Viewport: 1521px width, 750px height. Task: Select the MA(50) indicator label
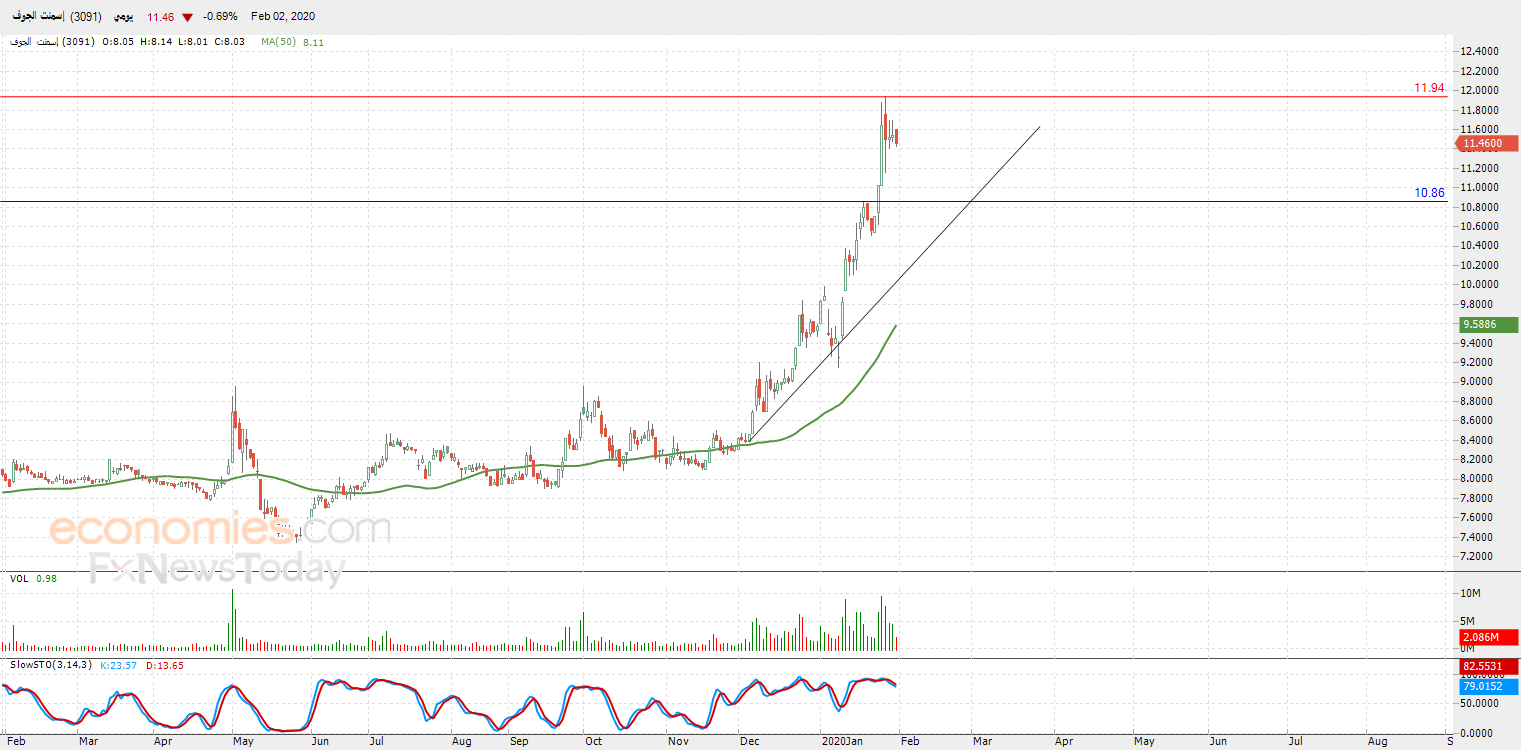coord(278,42)
